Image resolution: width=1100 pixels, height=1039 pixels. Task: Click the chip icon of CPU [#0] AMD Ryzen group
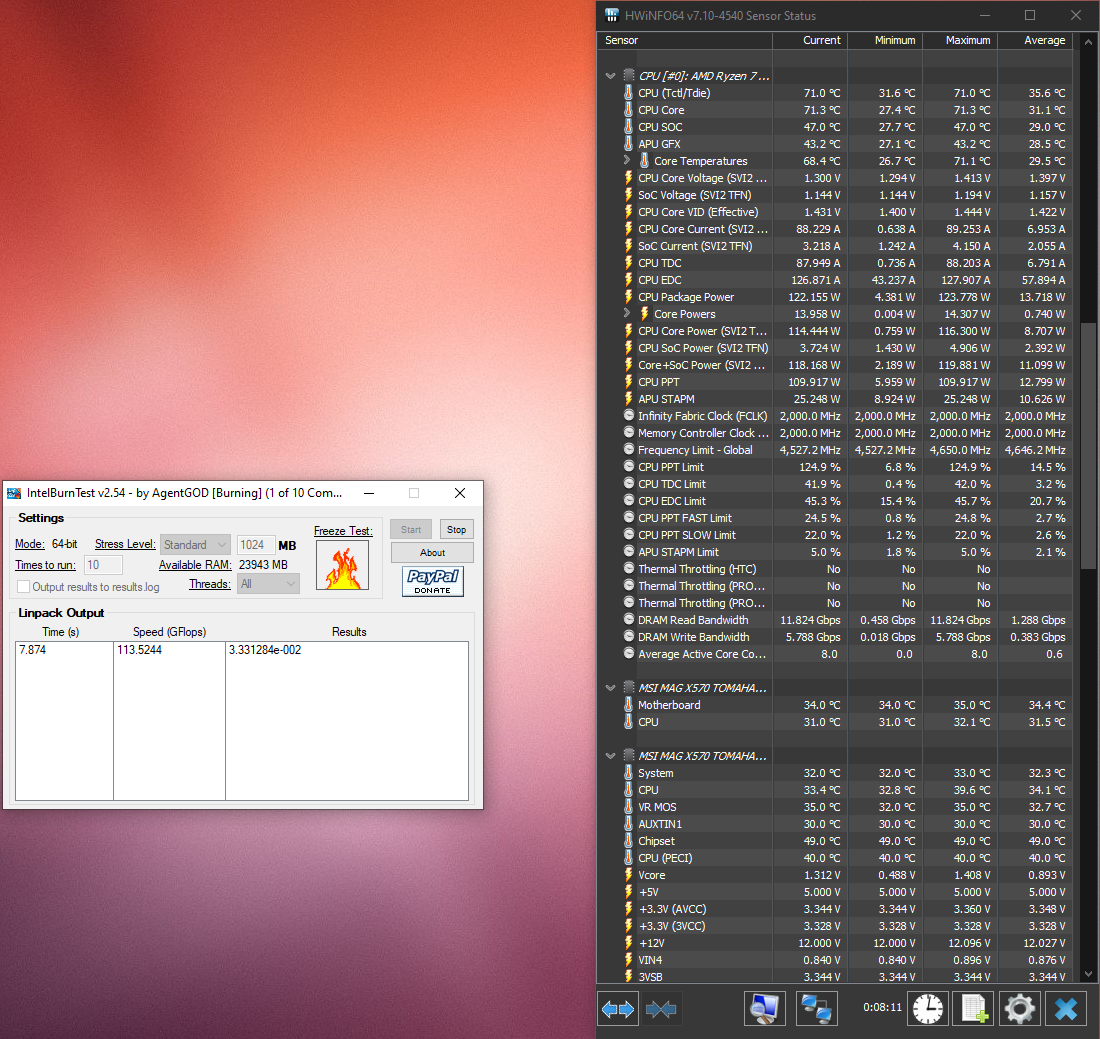point(629,75)
